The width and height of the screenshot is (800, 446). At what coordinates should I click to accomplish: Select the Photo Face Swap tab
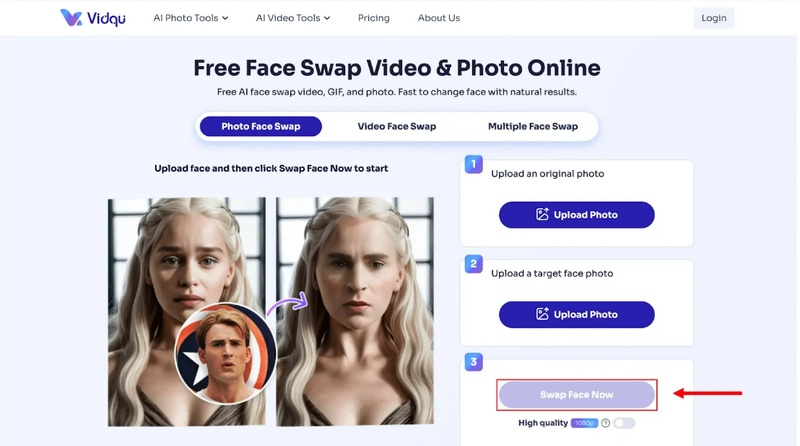(x=261, y=126)
